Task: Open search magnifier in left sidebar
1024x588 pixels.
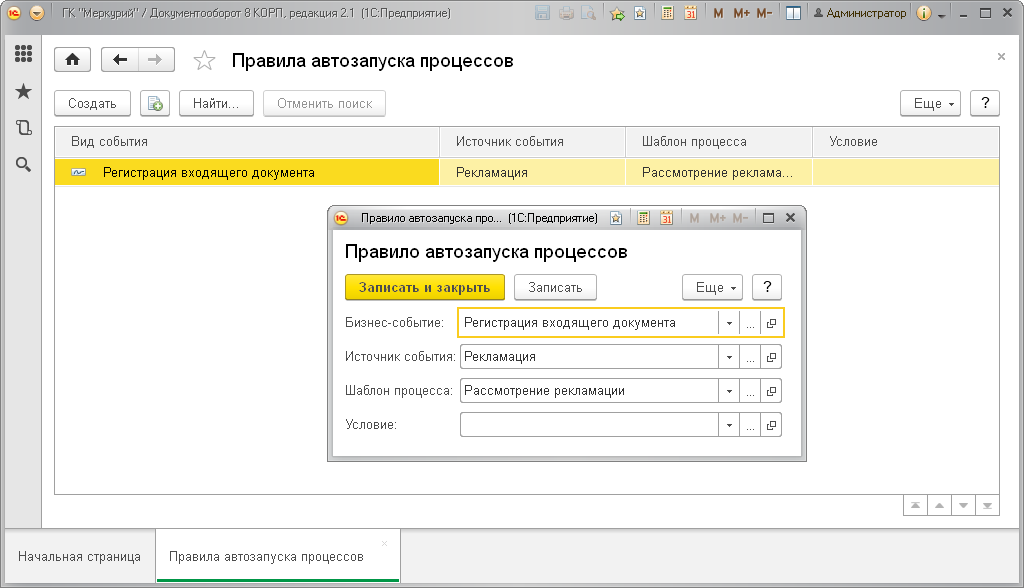Action: (24, 164)
